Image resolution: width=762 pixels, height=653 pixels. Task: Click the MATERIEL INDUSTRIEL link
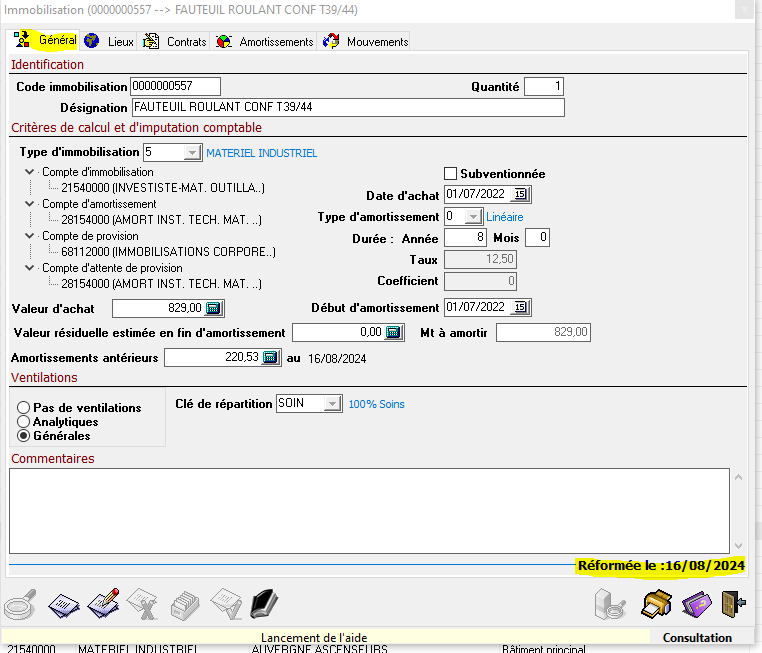point(261,153)
